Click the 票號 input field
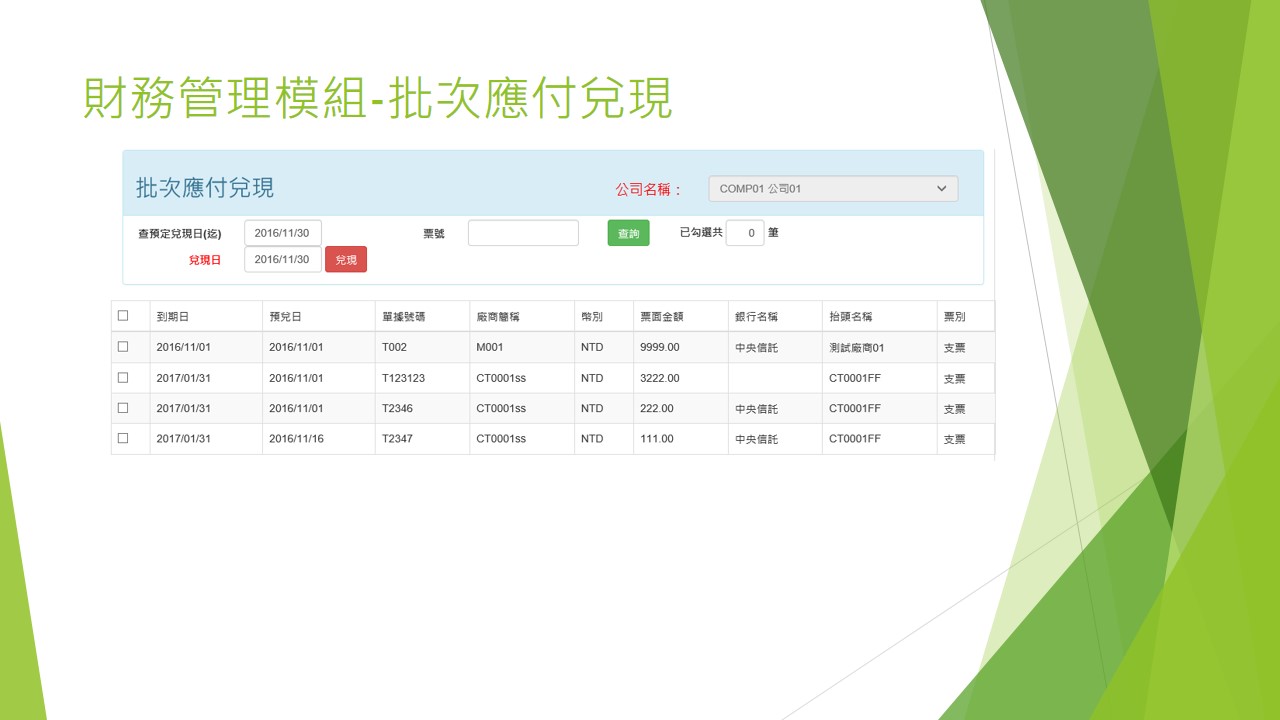Viewport: 1280px width, 720px height. pyautogui.click(x=523, y=233)
